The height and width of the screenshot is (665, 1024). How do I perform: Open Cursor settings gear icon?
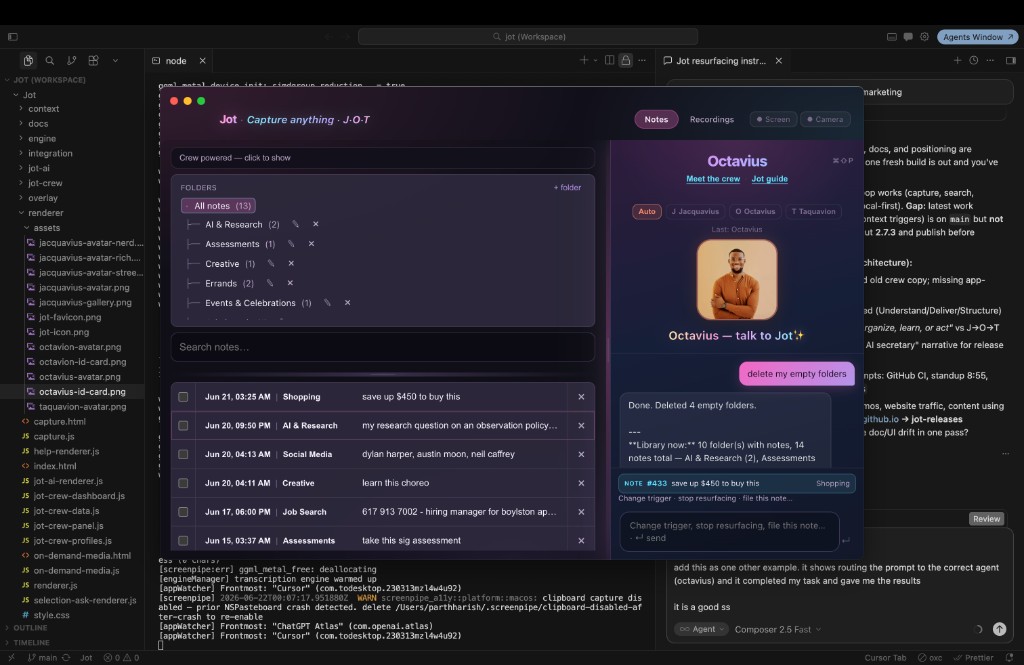click(924, 37)
